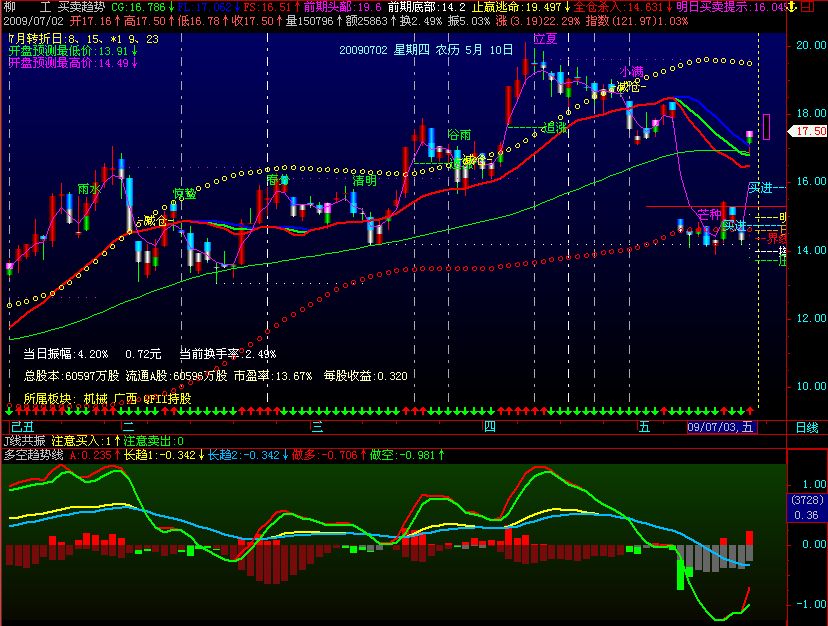Click the 前期头部:19.6 readout
Screen dimensions: 828x626
(x=342, y=7)
